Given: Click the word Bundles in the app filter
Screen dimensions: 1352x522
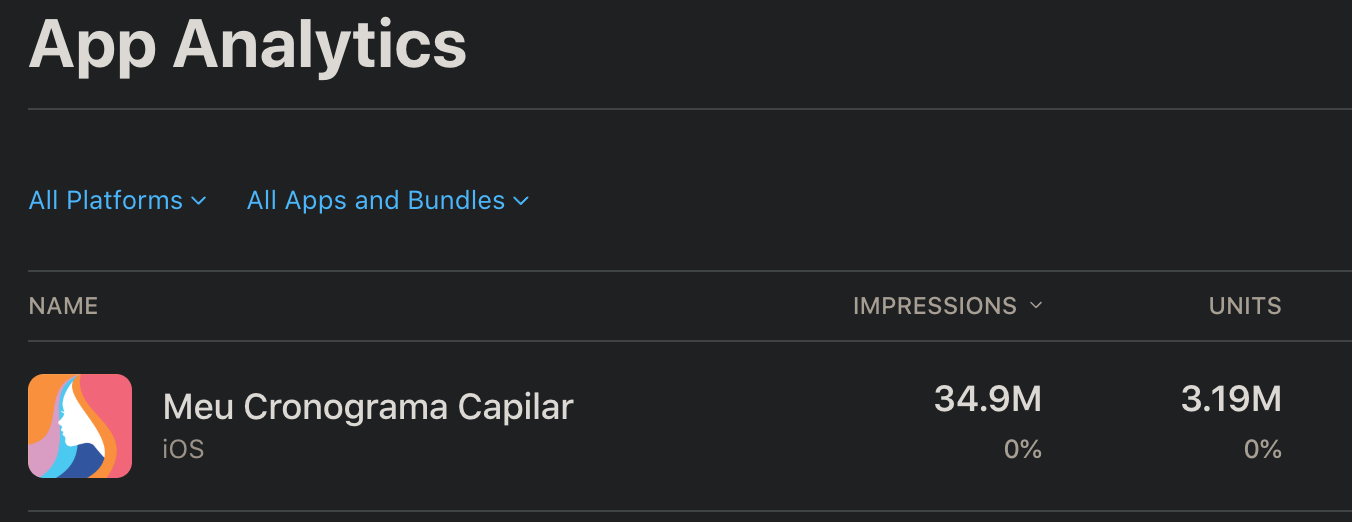Looking at the screenshot, I should tap(455, 200).
